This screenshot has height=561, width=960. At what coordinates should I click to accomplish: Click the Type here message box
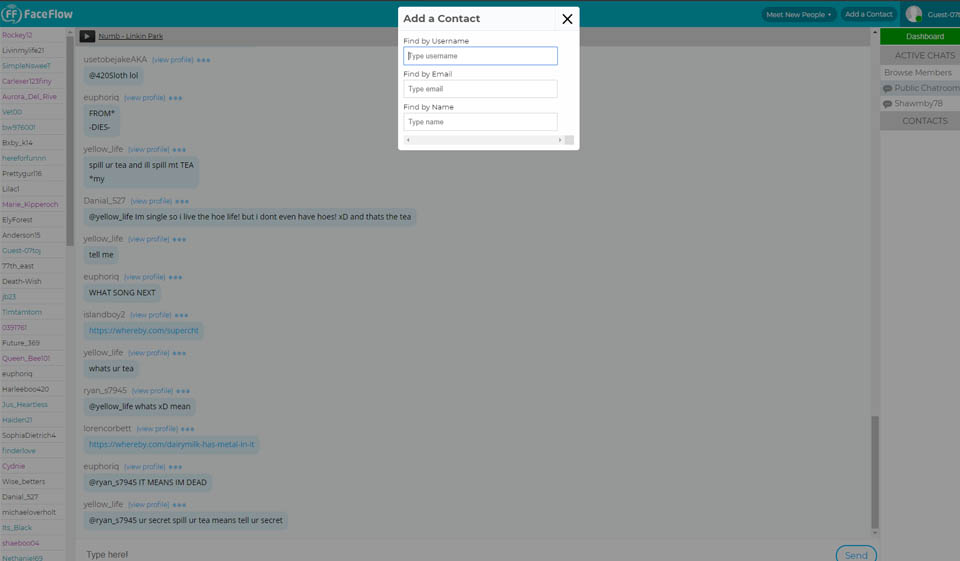pos(450,554)
